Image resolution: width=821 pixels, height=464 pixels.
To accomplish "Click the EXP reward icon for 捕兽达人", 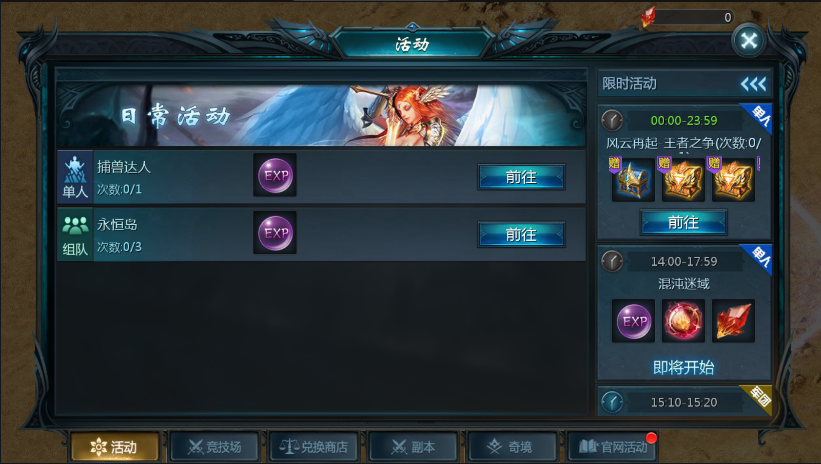I will coord(275,175).
